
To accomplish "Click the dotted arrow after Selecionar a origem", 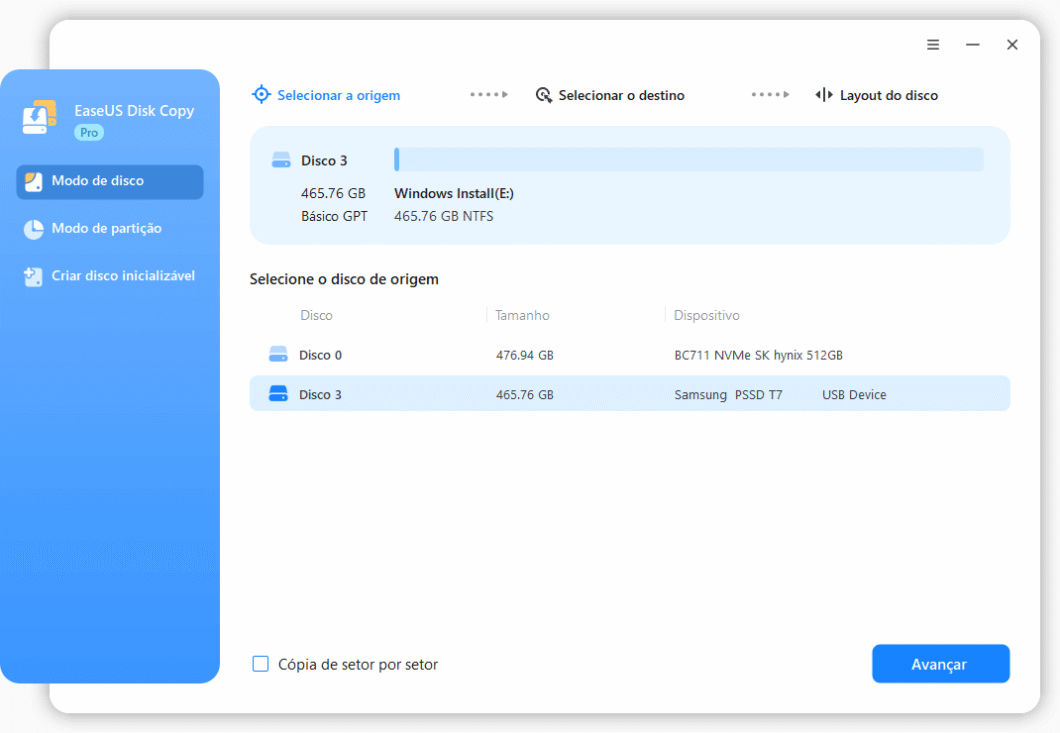I will coord(488,94).
